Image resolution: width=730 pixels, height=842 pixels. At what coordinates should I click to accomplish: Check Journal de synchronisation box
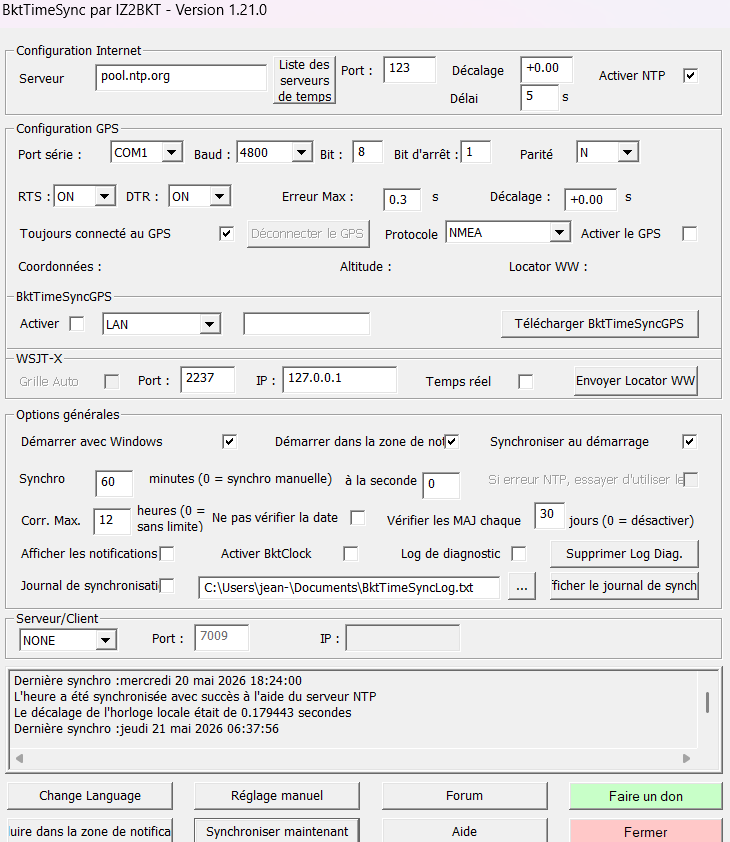click(x=167, y=586)
